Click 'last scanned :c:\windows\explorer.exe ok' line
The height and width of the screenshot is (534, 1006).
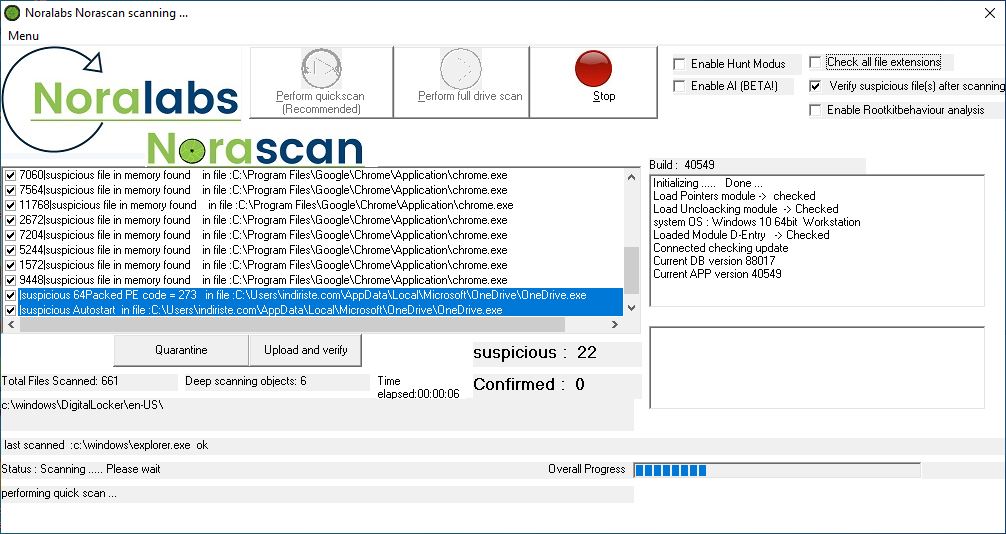click(106, 445)
